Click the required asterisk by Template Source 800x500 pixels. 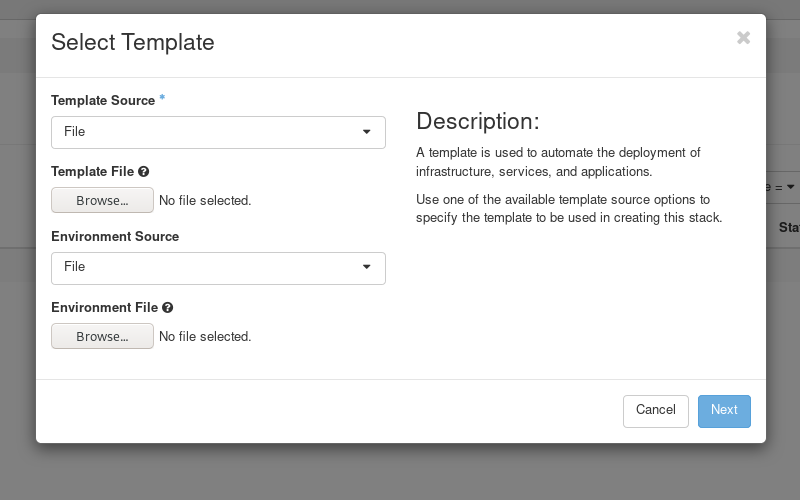coord(162,99)
